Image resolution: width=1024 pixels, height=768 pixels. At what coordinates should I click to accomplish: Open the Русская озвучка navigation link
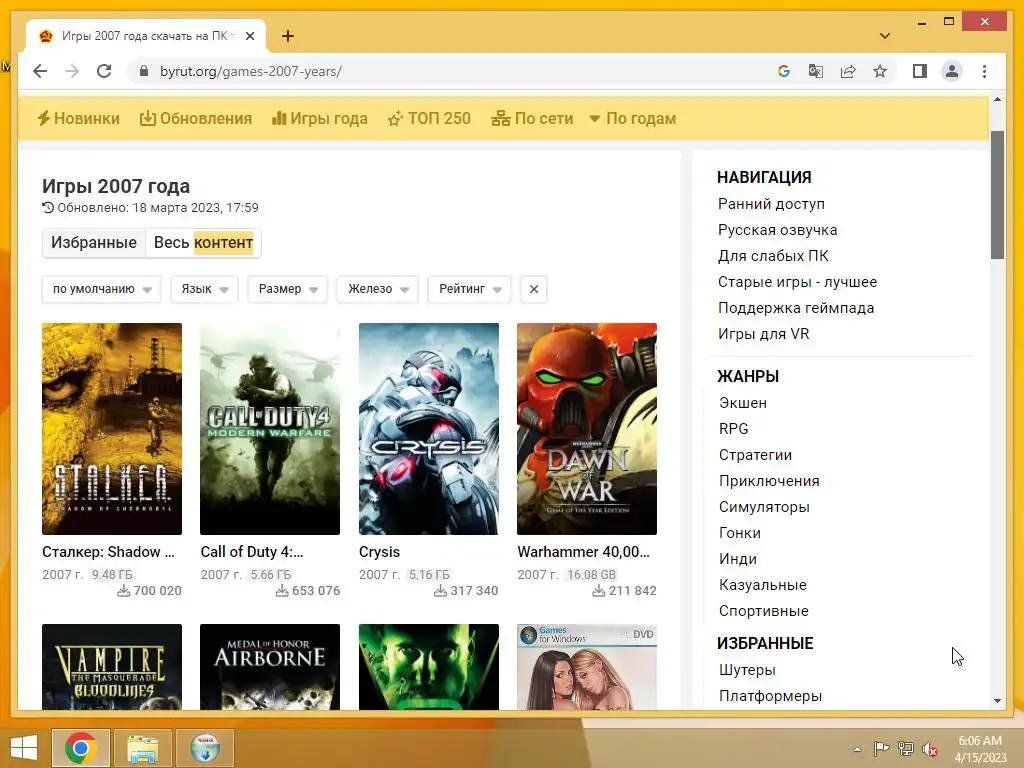click(777, 230)
